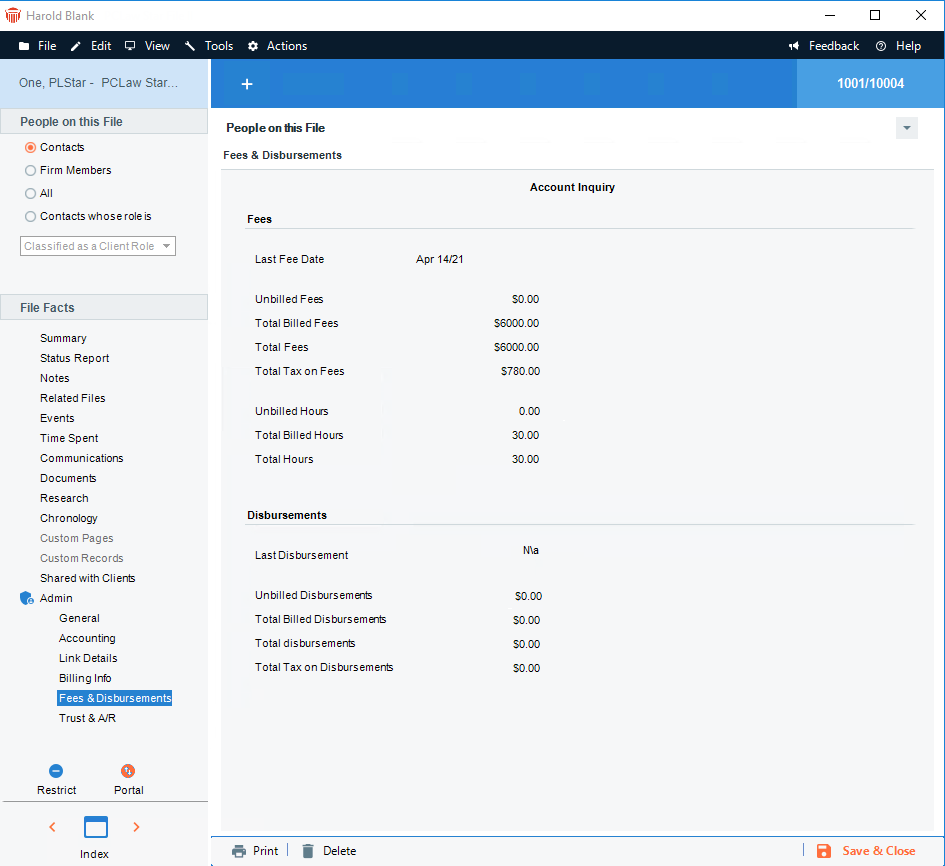945x866 pixels.
Task: Choose Contacts whose role is option
Action: pos(30,216)
